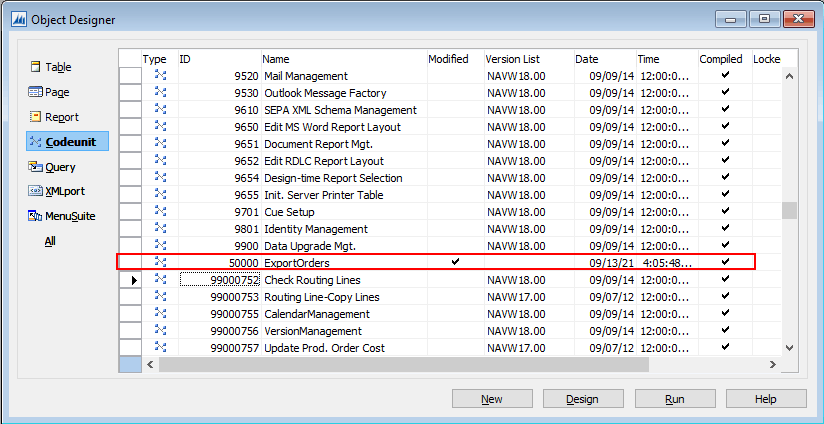Open the Report object type
Image resolution: width=824 pixels, height=424 pixels.
click(36, 117)
